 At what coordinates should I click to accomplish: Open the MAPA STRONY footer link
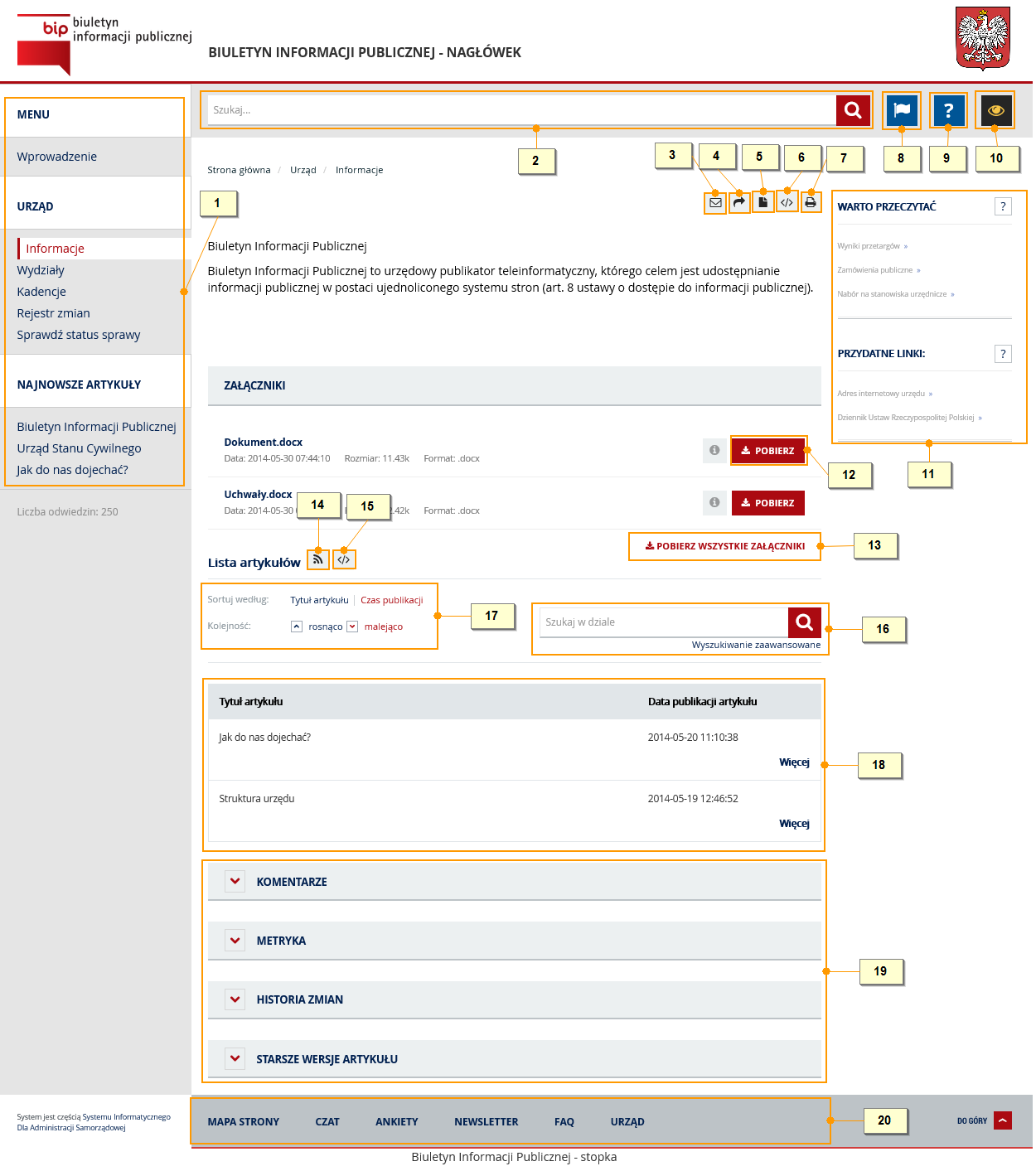pyautogui.click(x=243, y=1121)
